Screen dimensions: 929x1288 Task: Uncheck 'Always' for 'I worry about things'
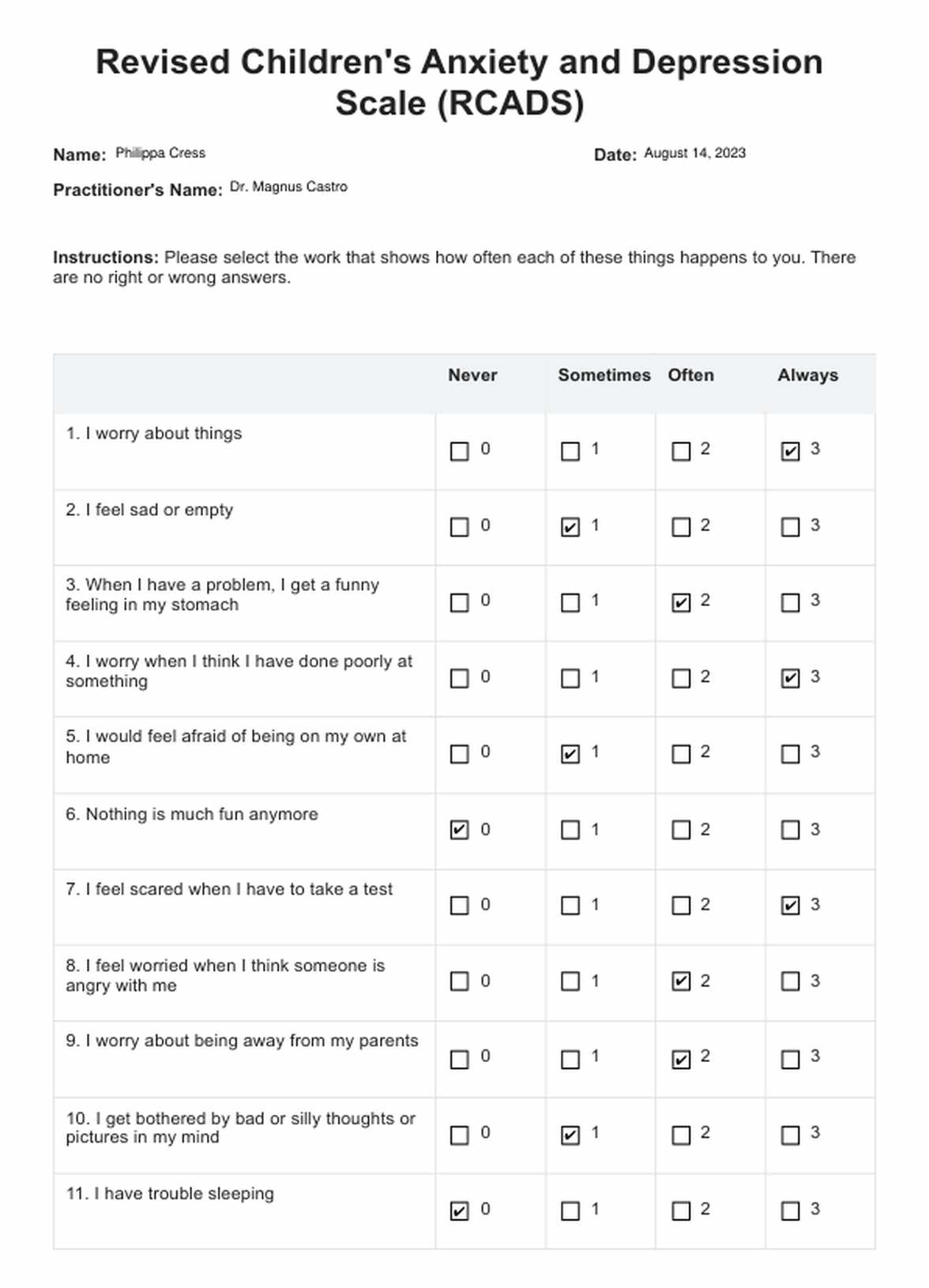click(x=790, y=451)
